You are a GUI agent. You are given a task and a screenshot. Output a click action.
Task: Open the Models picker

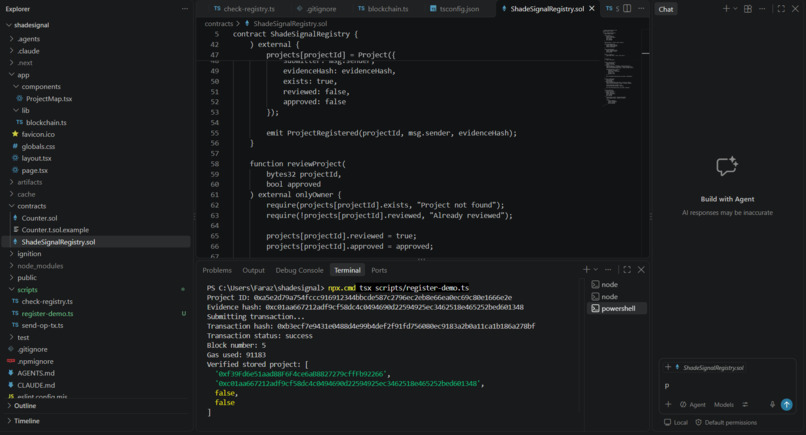[x=724, y=405]
